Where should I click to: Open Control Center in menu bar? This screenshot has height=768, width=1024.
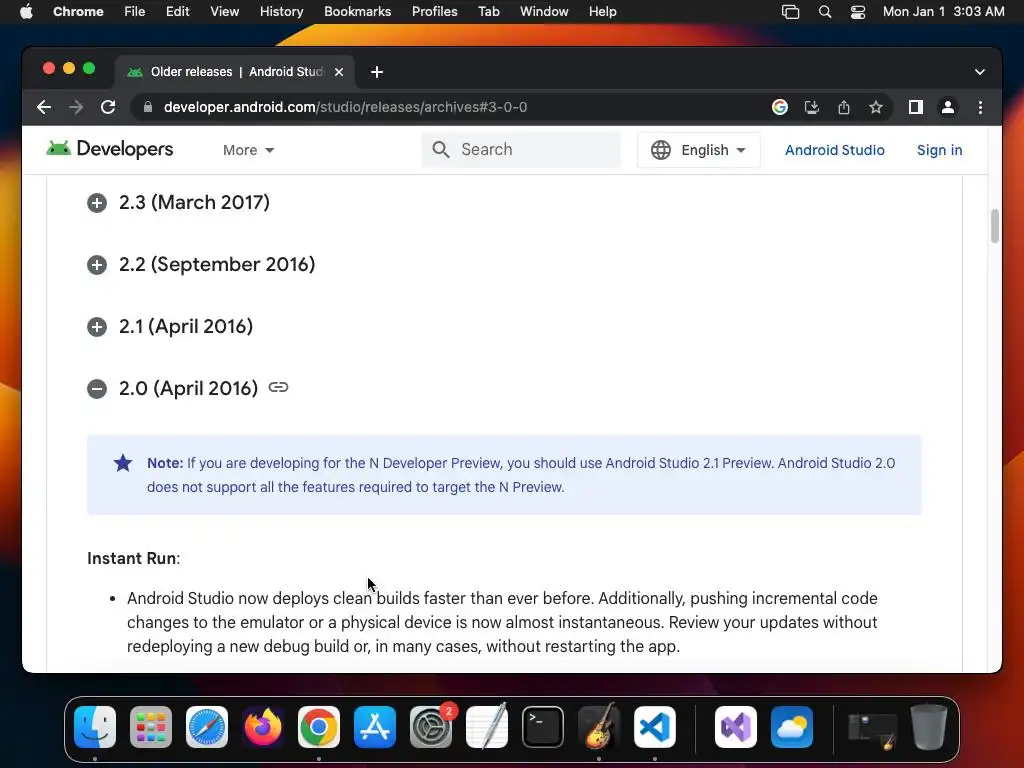tap(857, 12)
